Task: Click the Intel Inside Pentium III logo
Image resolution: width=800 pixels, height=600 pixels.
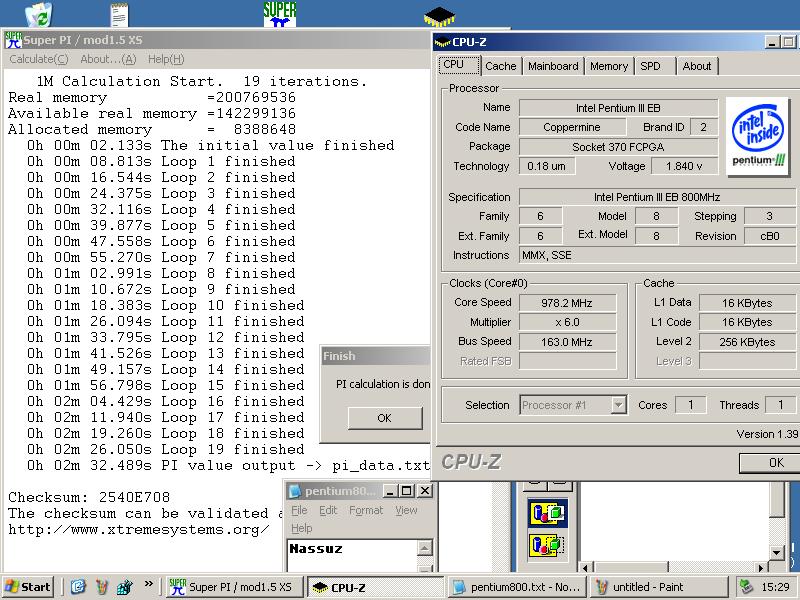Action: pyautogui.click(x=758, y=136)
